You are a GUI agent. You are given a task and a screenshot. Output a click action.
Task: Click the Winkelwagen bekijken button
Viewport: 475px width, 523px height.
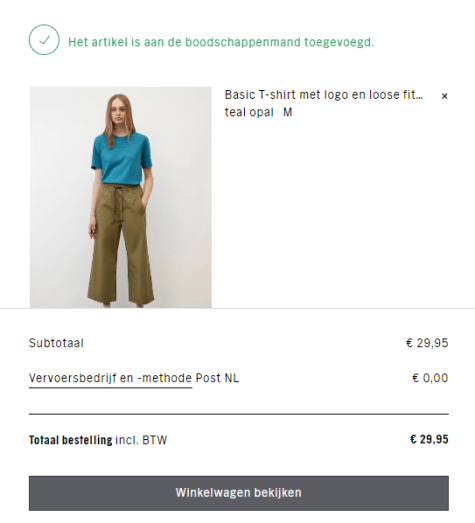[239, 493]
